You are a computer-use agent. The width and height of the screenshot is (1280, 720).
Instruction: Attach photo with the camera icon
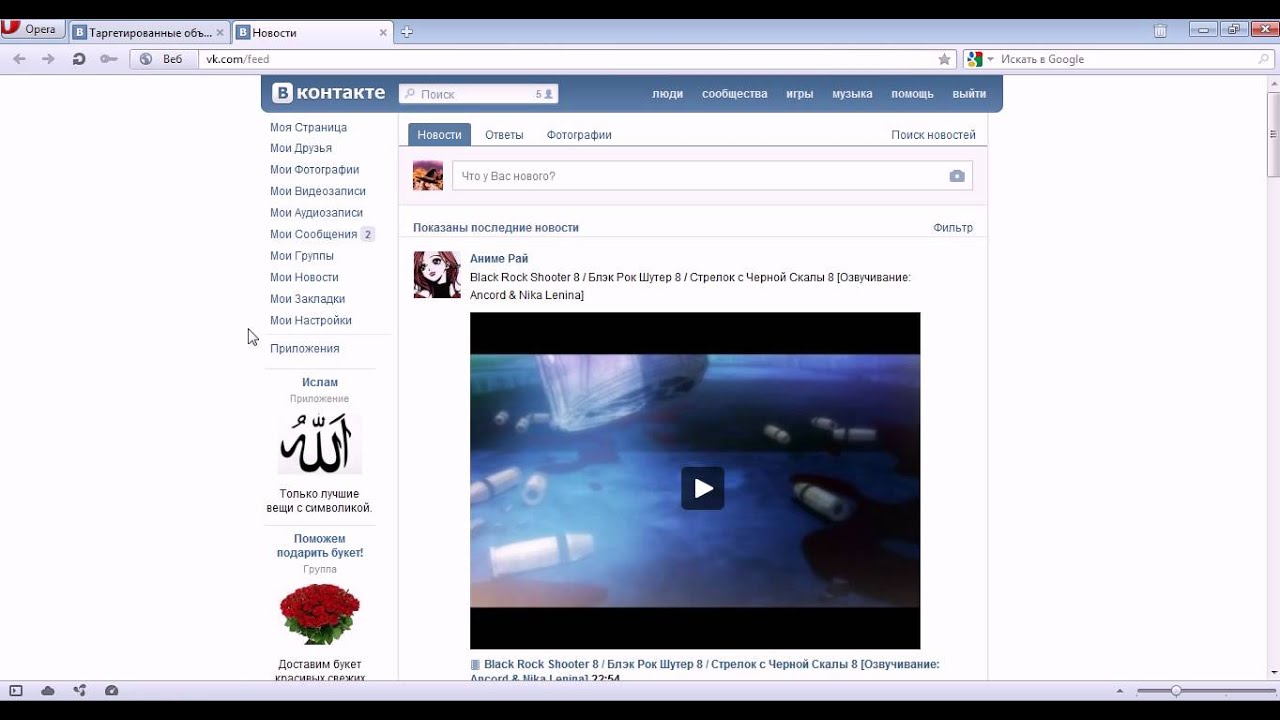click(x=957, y=176)
